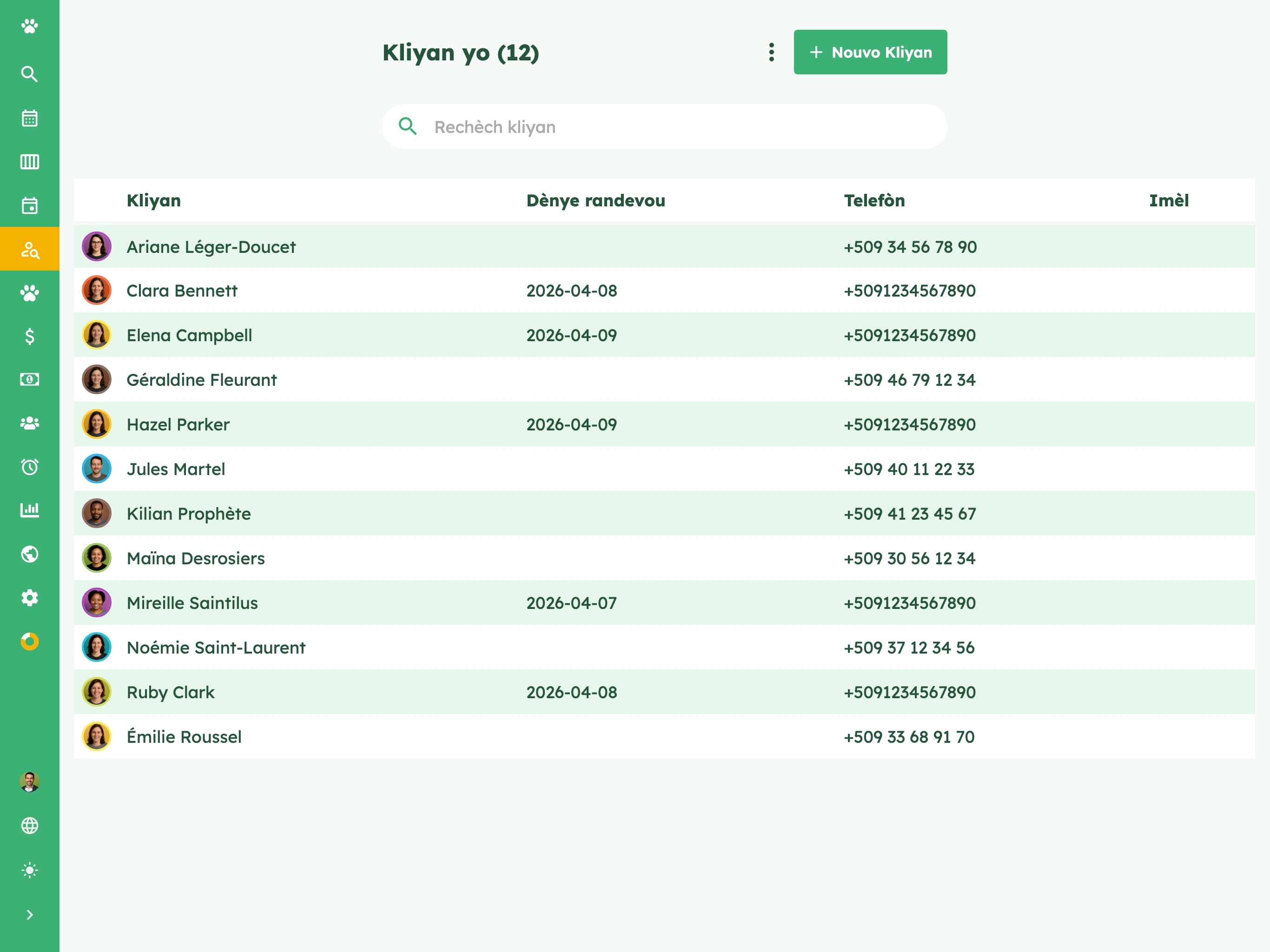Click Maïna Desrosiers' avatar photo
This screenshot has width=1270, height=952.
pos(96,558)
